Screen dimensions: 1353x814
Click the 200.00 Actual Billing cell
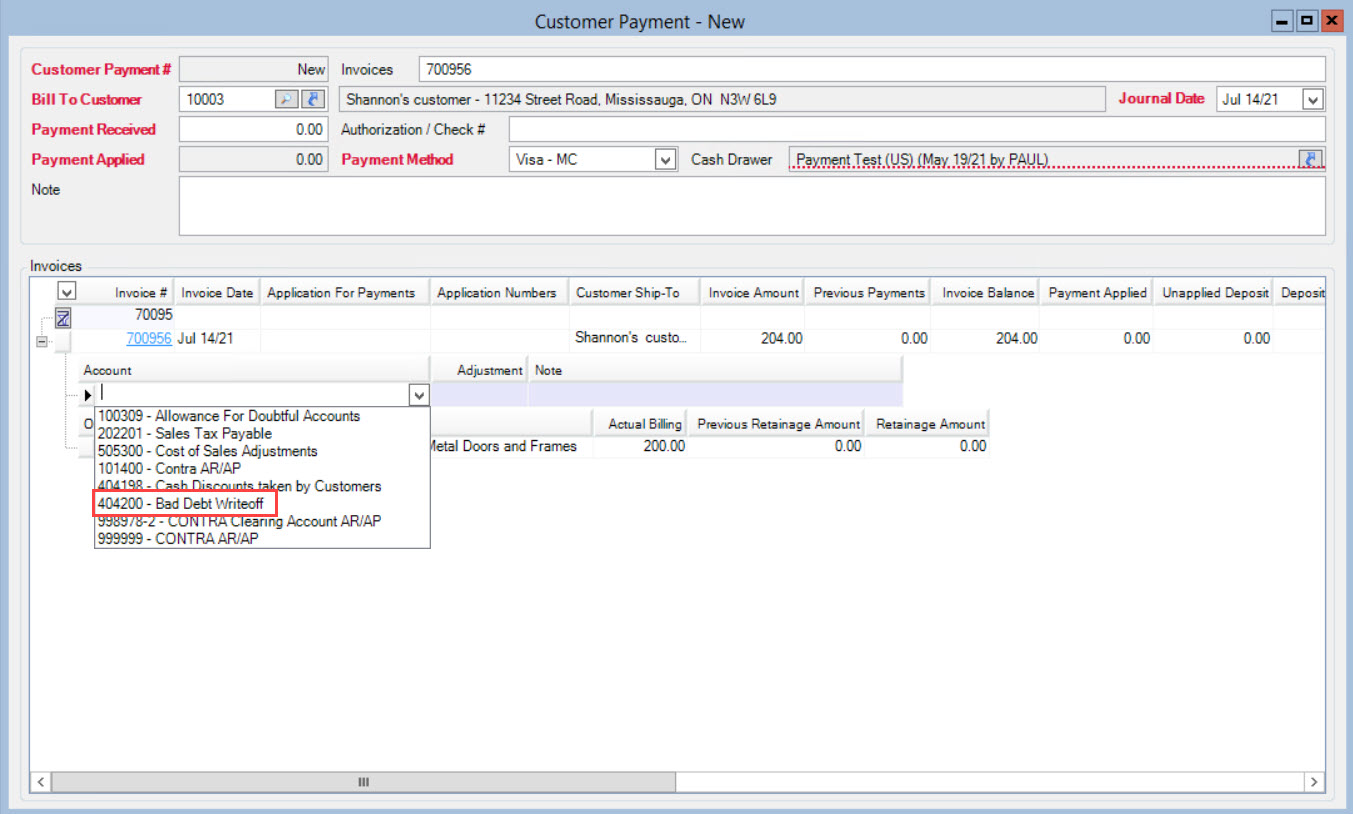(x=641, y=446)
